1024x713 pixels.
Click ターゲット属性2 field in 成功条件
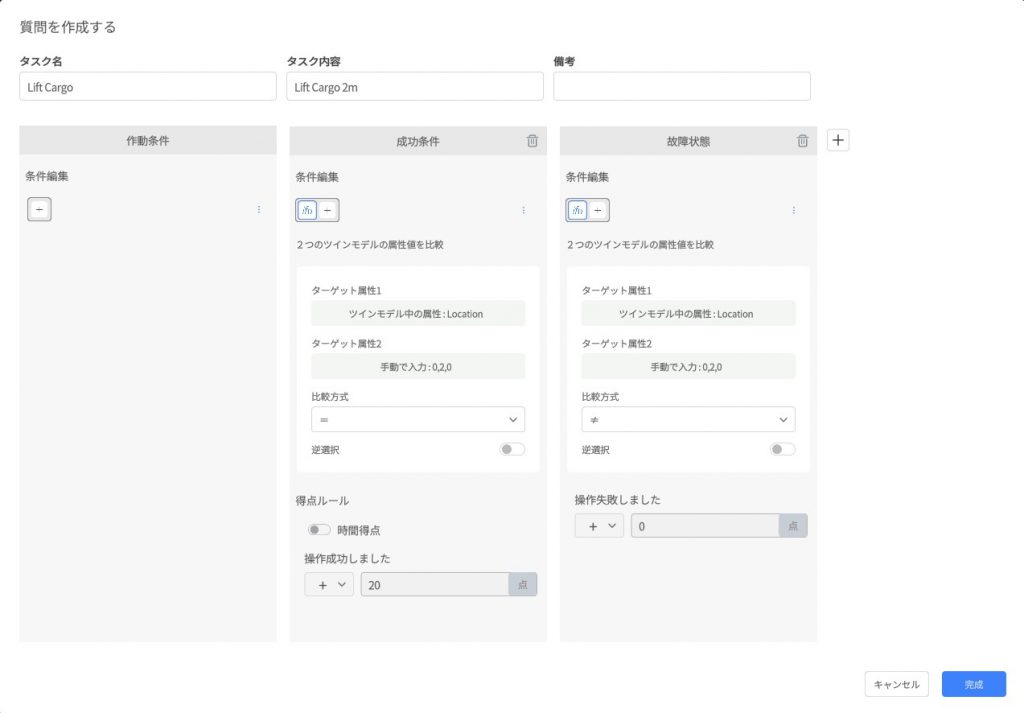click(x=418, y=367)
